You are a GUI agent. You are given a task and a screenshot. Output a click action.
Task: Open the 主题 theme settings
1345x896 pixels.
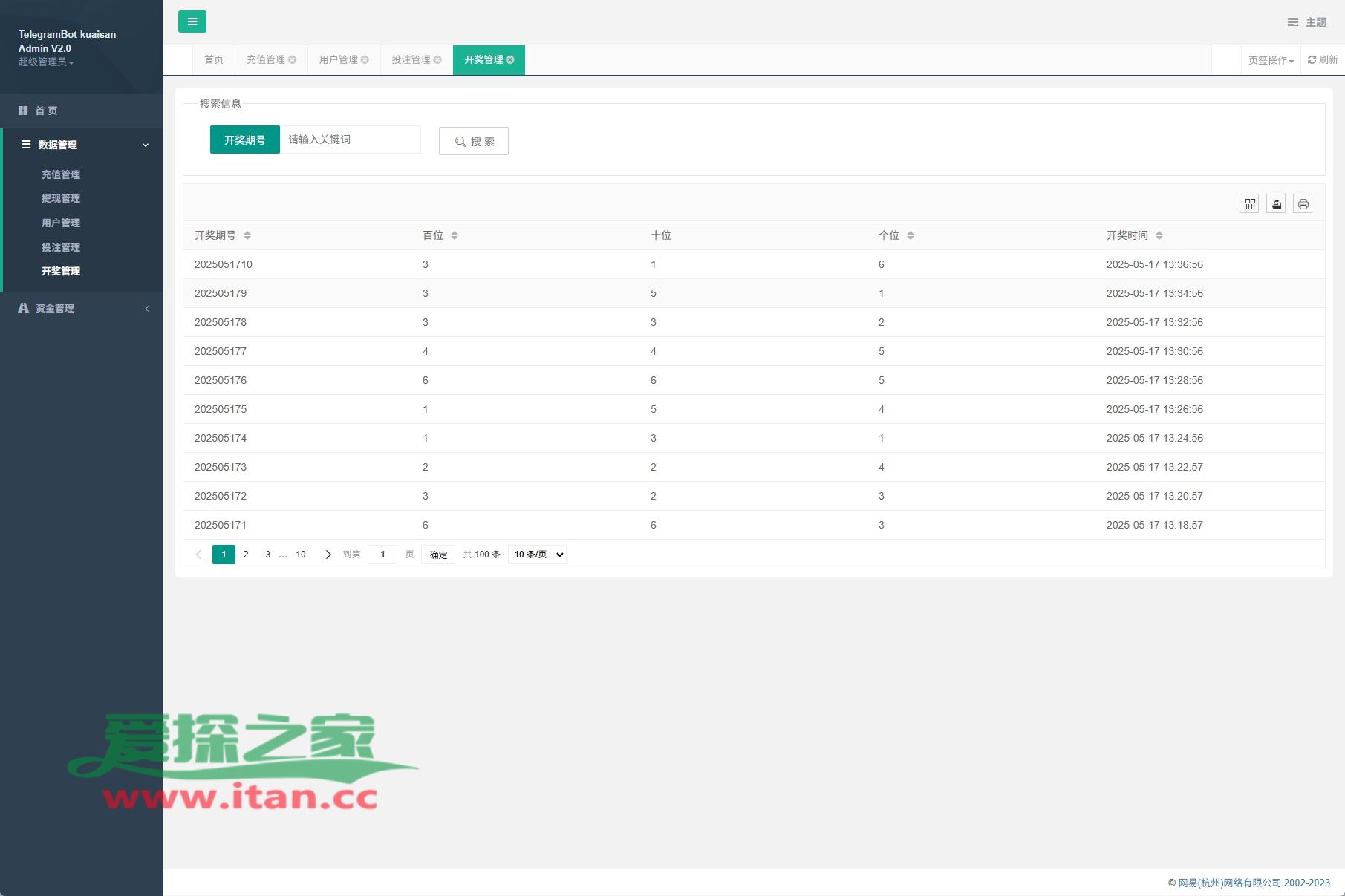tap(1307, 22)
